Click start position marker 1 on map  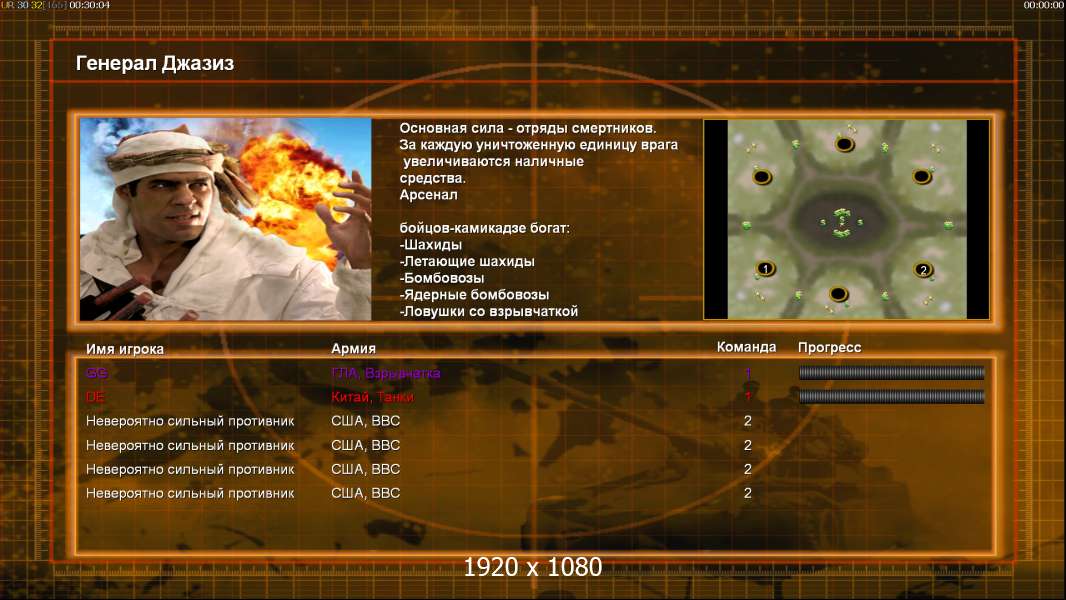(766, 269)
